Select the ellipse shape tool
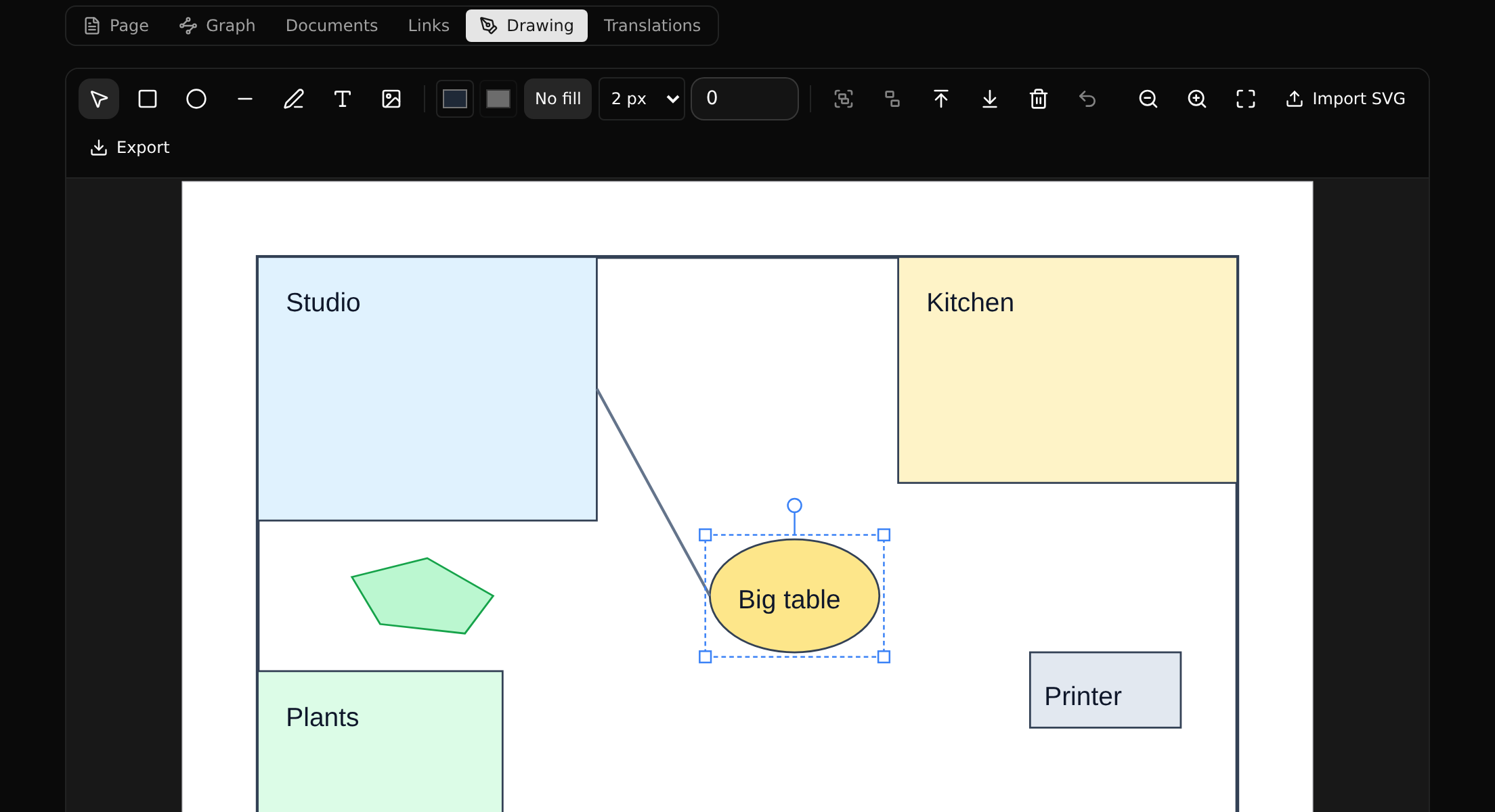 point(196,99)
